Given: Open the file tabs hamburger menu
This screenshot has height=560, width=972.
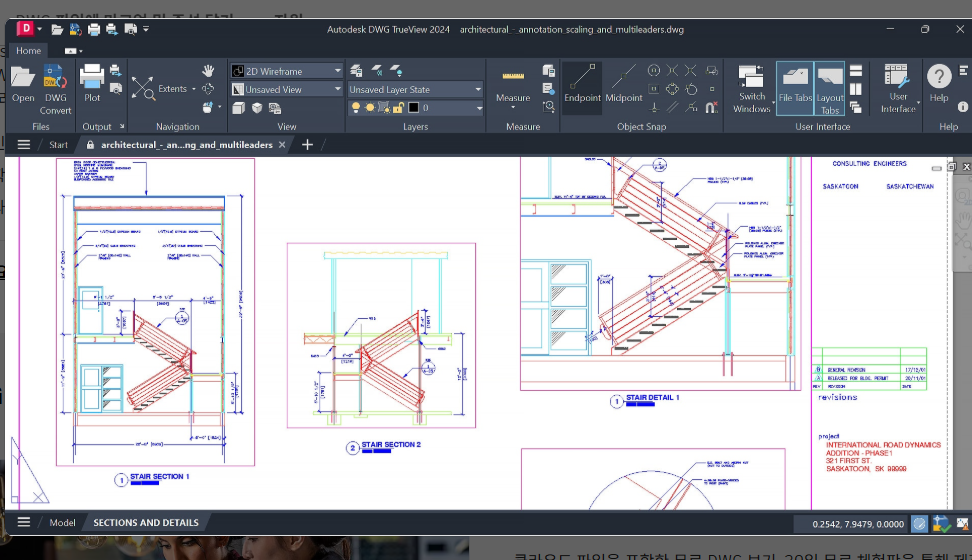Looking at the screenshot, I should pyautogui.click(x=24, y=144).
